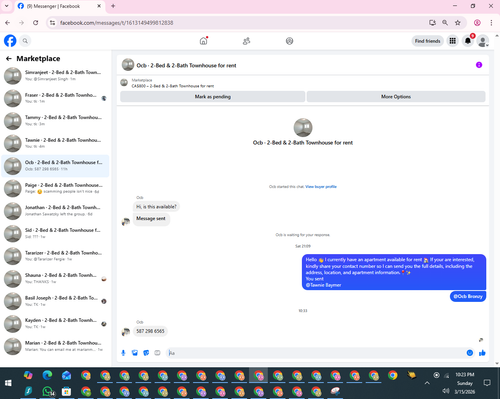This screenshot has width=500, height=399.
Task: Click the attach photo icon in composer
Action: click(135, 353)
